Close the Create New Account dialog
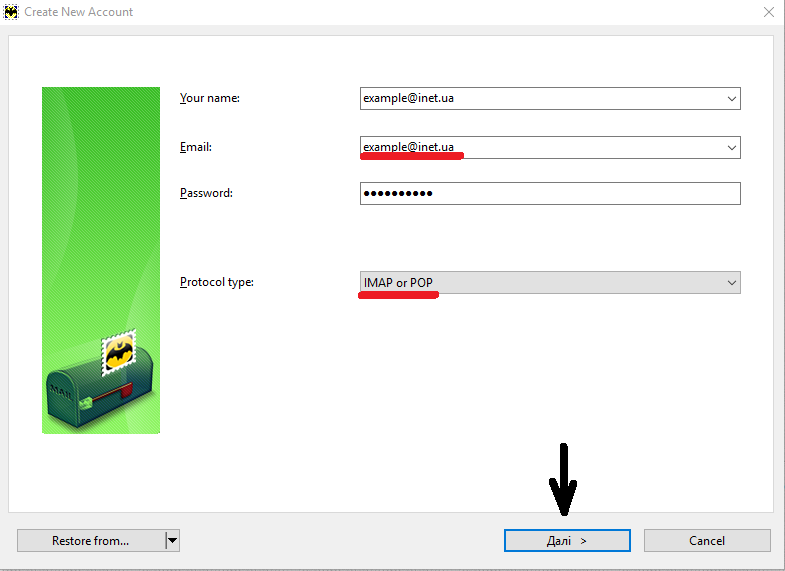 767,12
